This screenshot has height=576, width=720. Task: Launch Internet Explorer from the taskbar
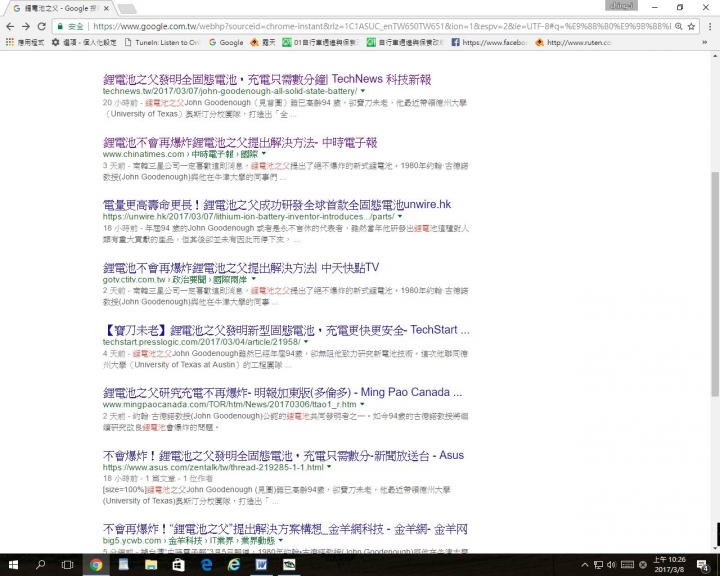[234, 565]
